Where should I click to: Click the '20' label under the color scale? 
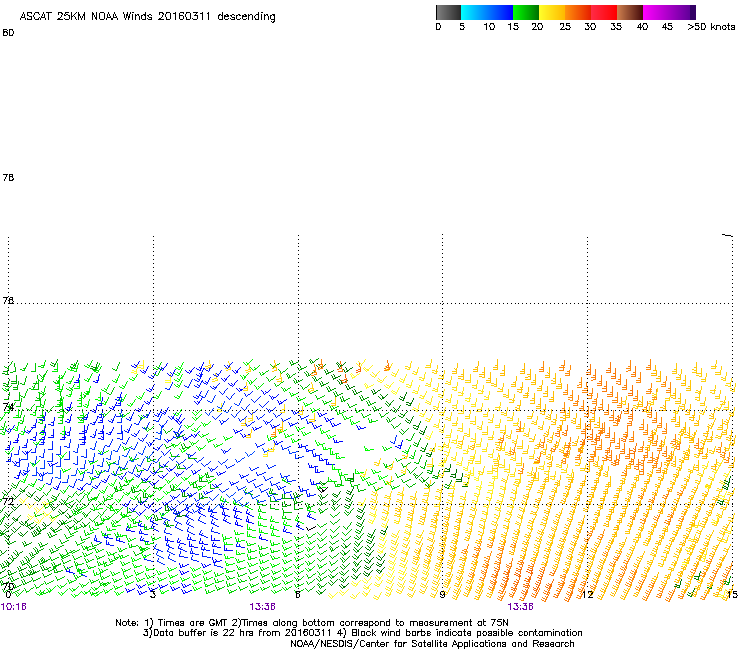[x=537, y=27]
